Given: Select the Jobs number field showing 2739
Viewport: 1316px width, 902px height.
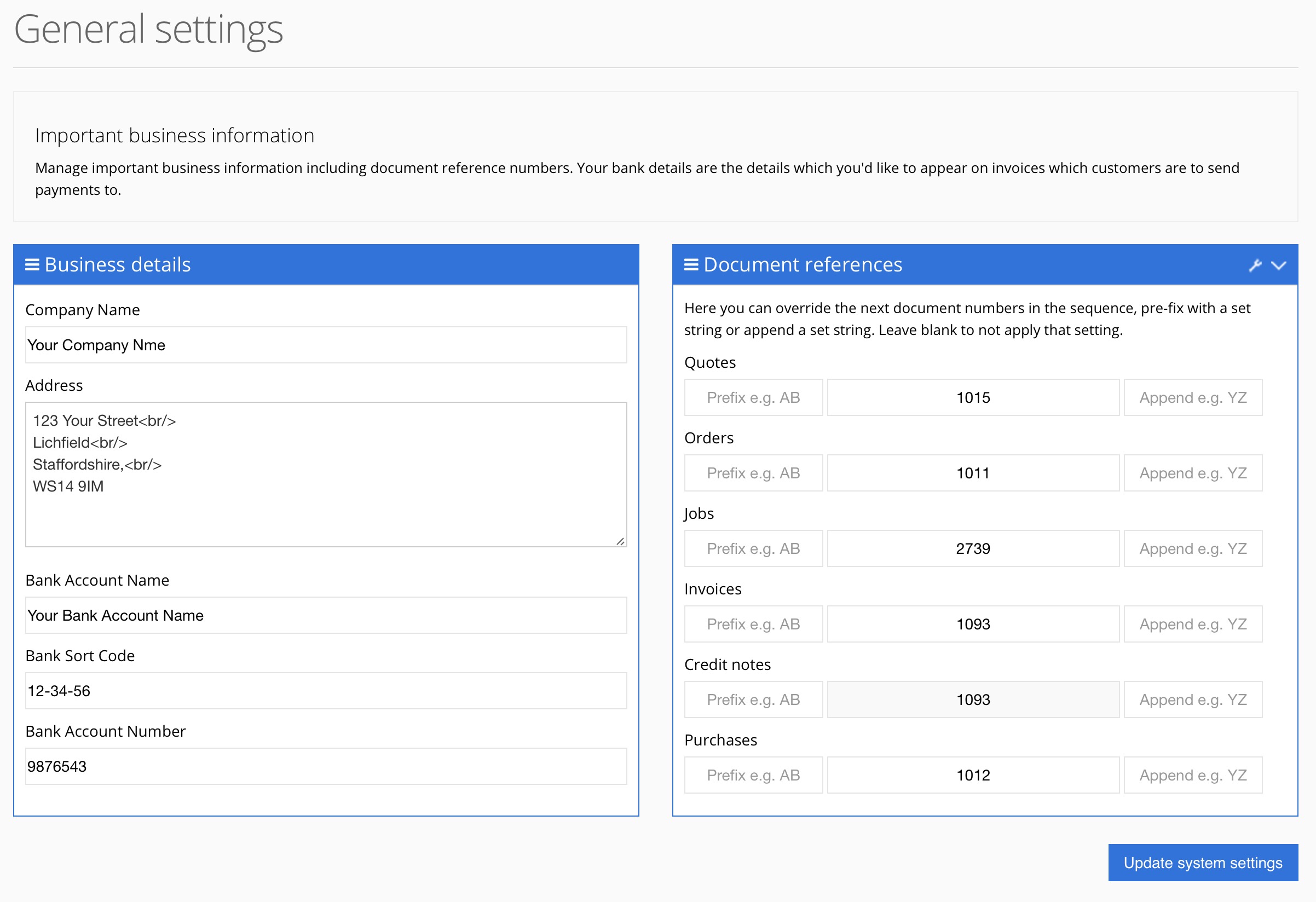Looking at the screenshot, I should (972, 548).
